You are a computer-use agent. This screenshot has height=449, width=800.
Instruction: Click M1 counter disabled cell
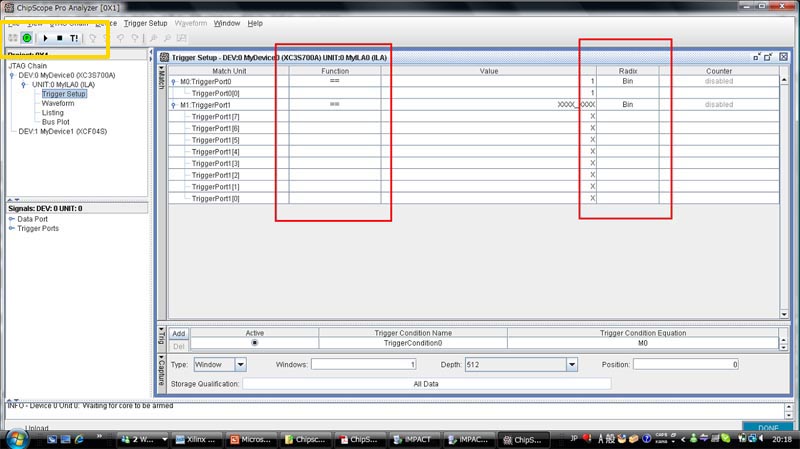click(x=719, y=105)
